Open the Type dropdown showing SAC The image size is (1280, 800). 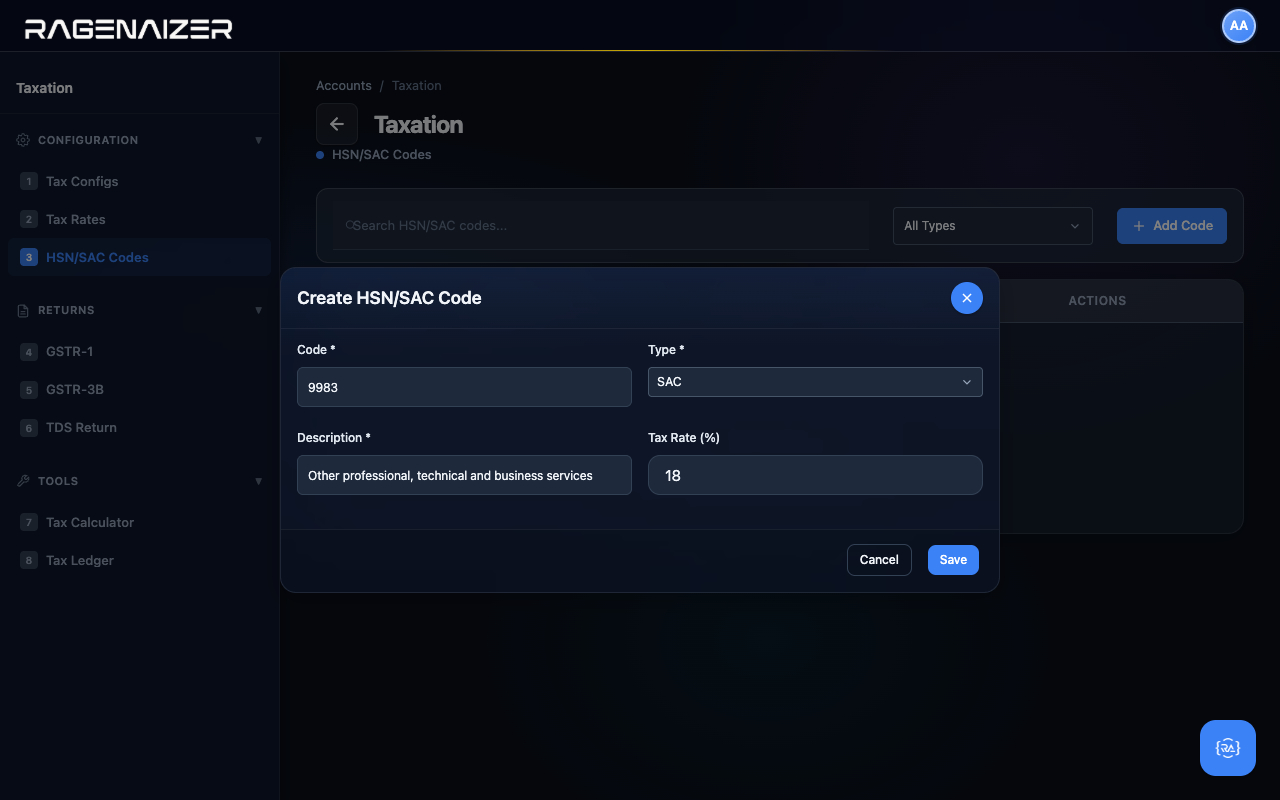pyautogui.click(x=815, y=382)
